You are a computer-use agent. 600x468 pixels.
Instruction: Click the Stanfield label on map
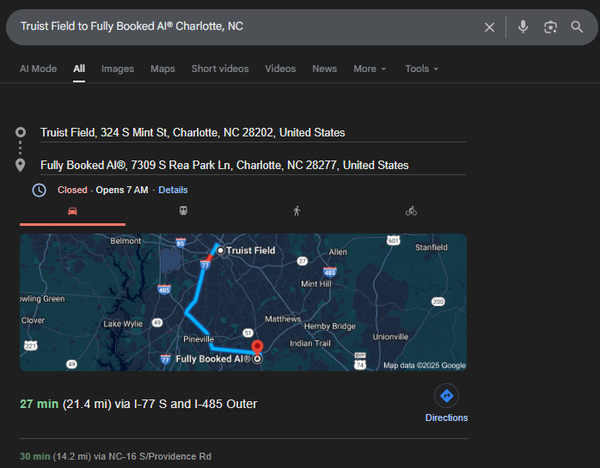(x=431, y=248)
